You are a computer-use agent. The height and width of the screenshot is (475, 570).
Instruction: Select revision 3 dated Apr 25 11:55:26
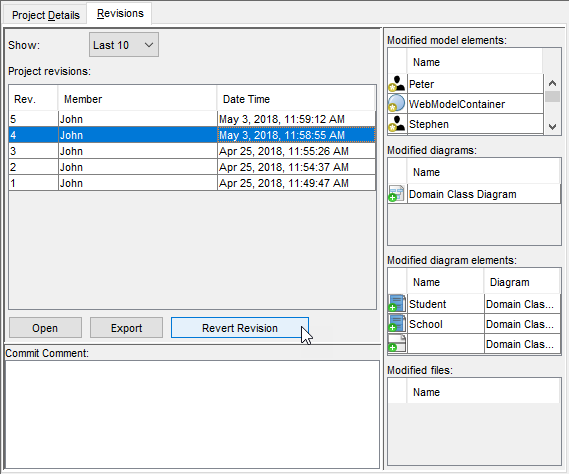click(x=192, y=151)
